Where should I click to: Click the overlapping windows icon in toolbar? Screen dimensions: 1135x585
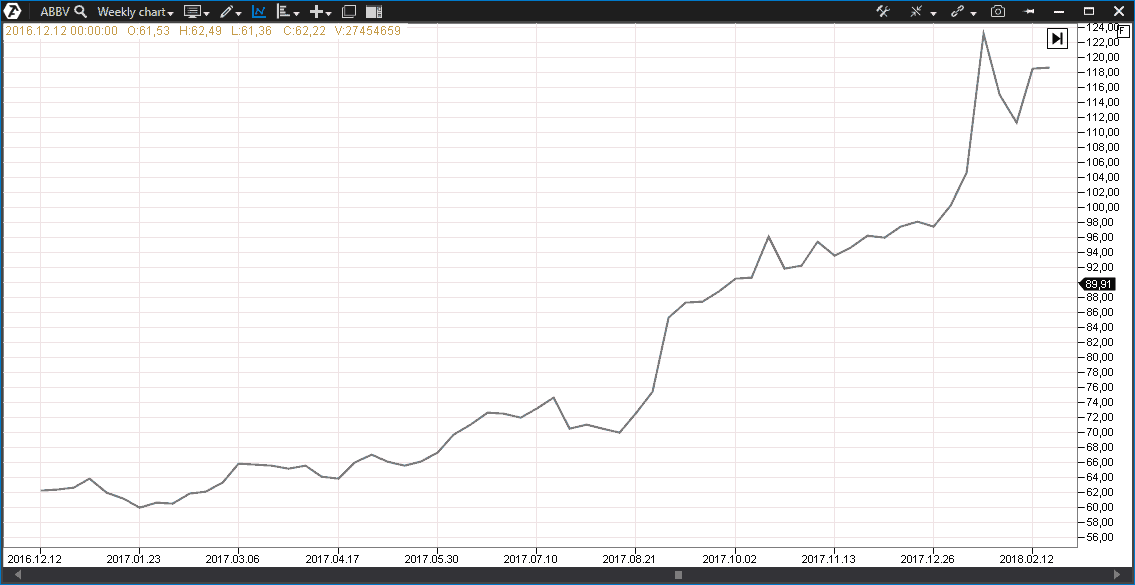tap(348, 12)
